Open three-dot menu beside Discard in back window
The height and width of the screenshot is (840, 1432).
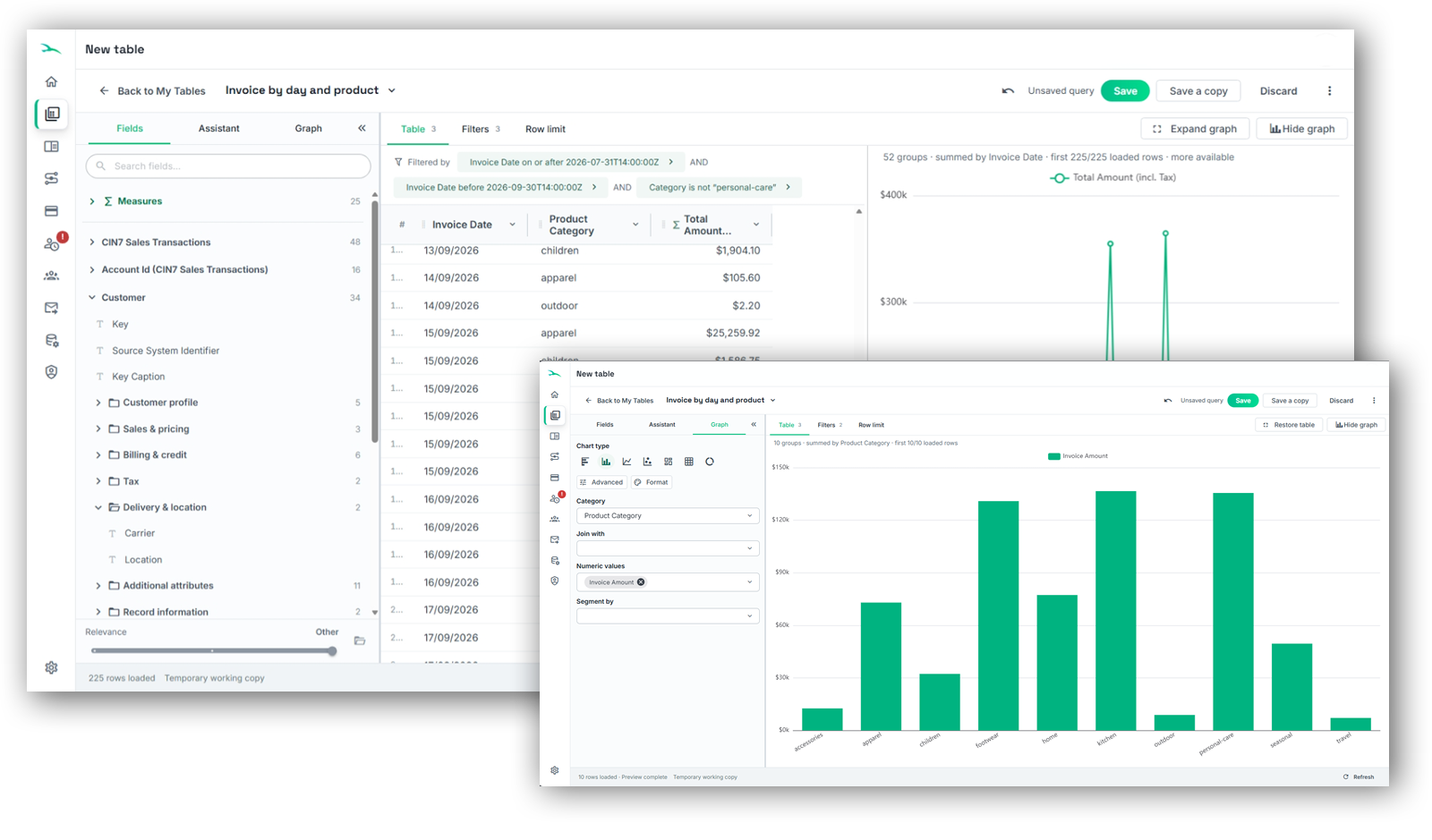tap(1329, 90)
